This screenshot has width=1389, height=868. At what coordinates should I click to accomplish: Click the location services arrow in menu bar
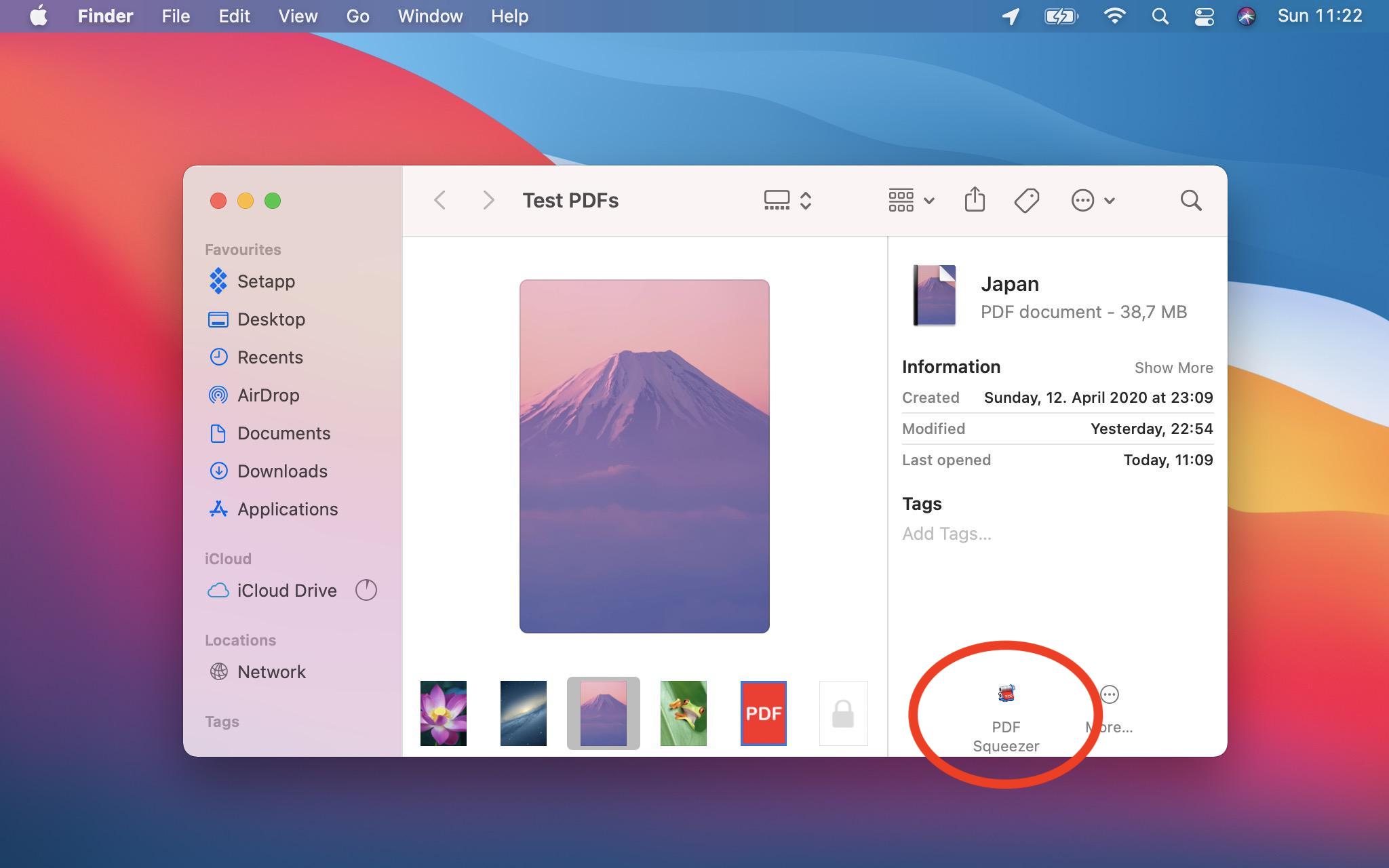[x=1011, y=16]
